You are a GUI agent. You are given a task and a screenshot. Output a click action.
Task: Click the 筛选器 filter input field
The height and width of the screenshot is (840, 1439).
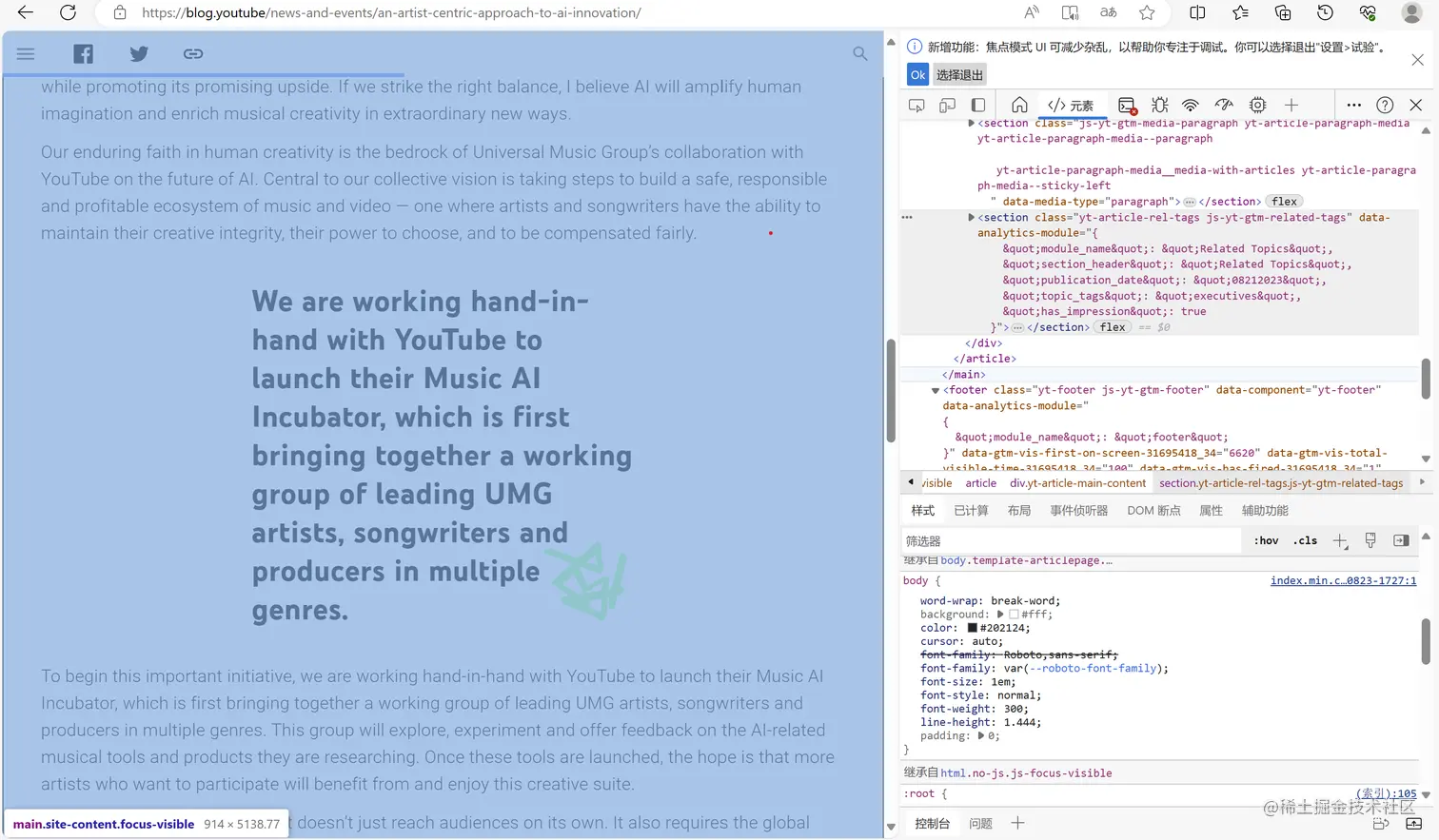pos(1071,540)
